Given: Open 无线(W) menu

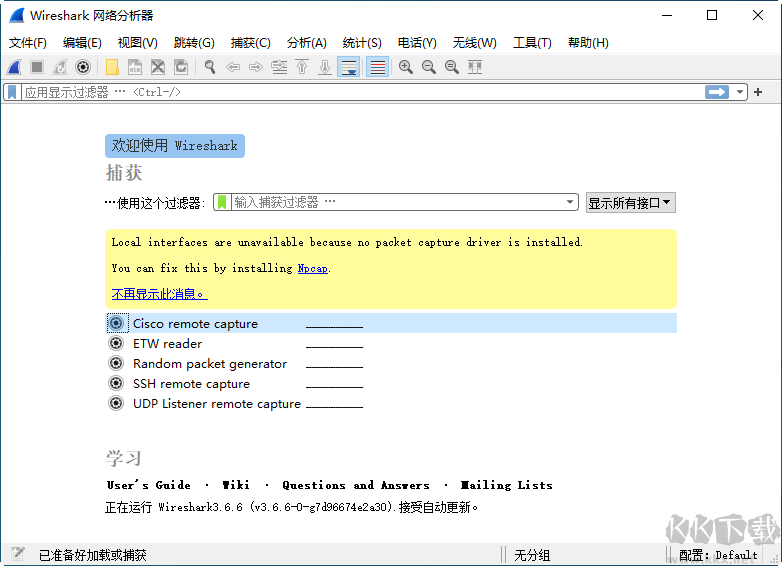Looking at the screenshot, I should [x=474, y=43].
